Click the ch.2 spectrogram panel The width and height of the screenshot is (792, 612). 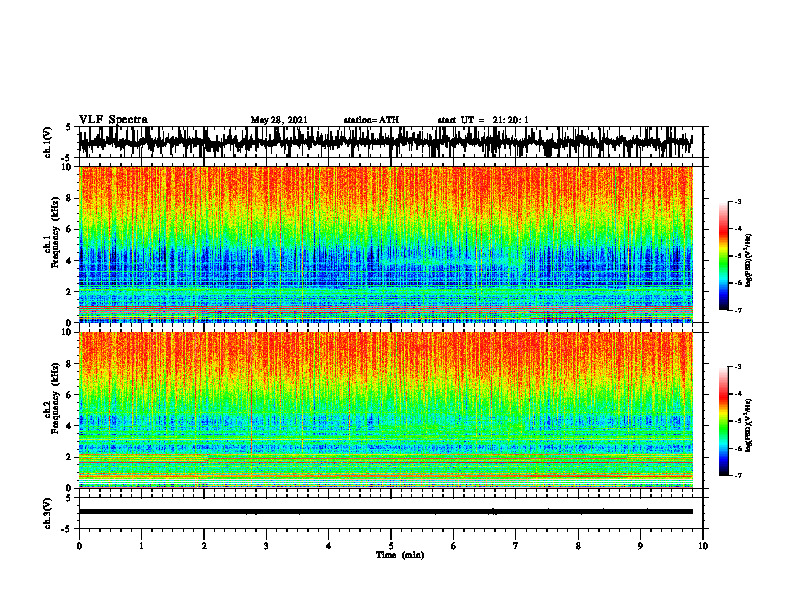tap(385, 410)
